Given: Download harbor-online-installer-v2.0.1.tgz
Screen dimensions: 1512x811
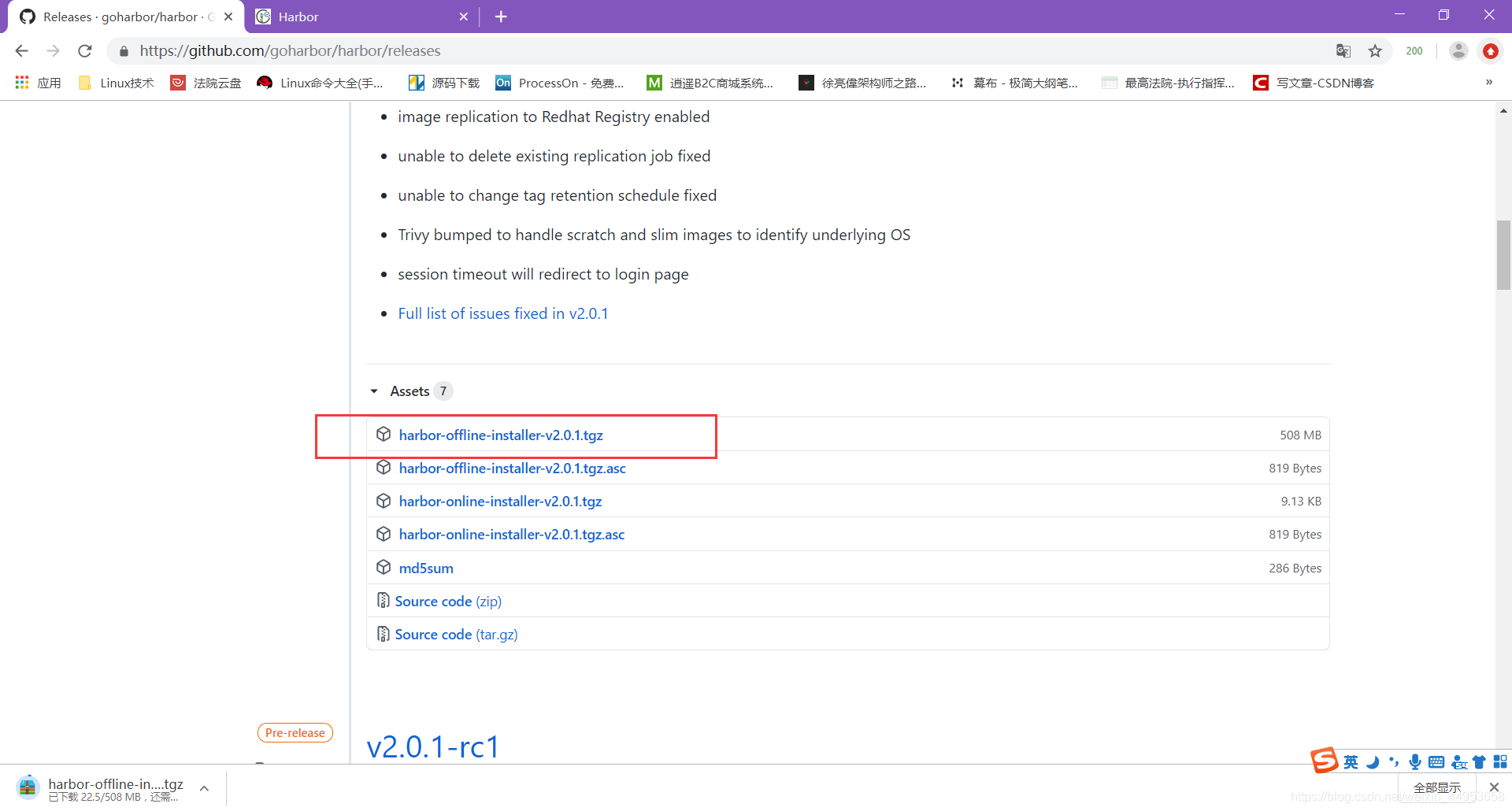Looking at the screenshot, I should 500,502.
